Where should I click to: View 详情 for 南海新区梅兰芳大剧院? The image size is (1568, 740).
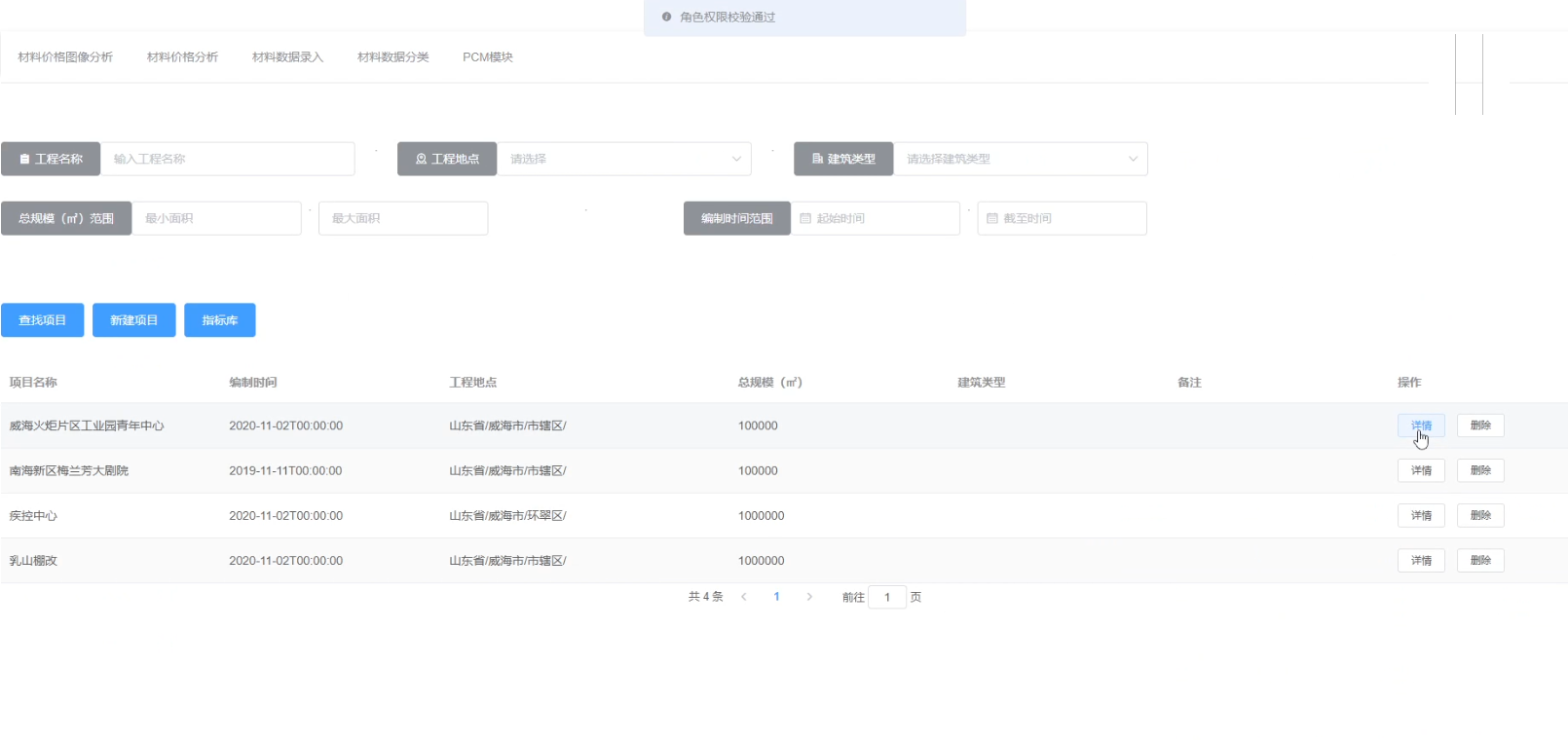[1421, 470]
